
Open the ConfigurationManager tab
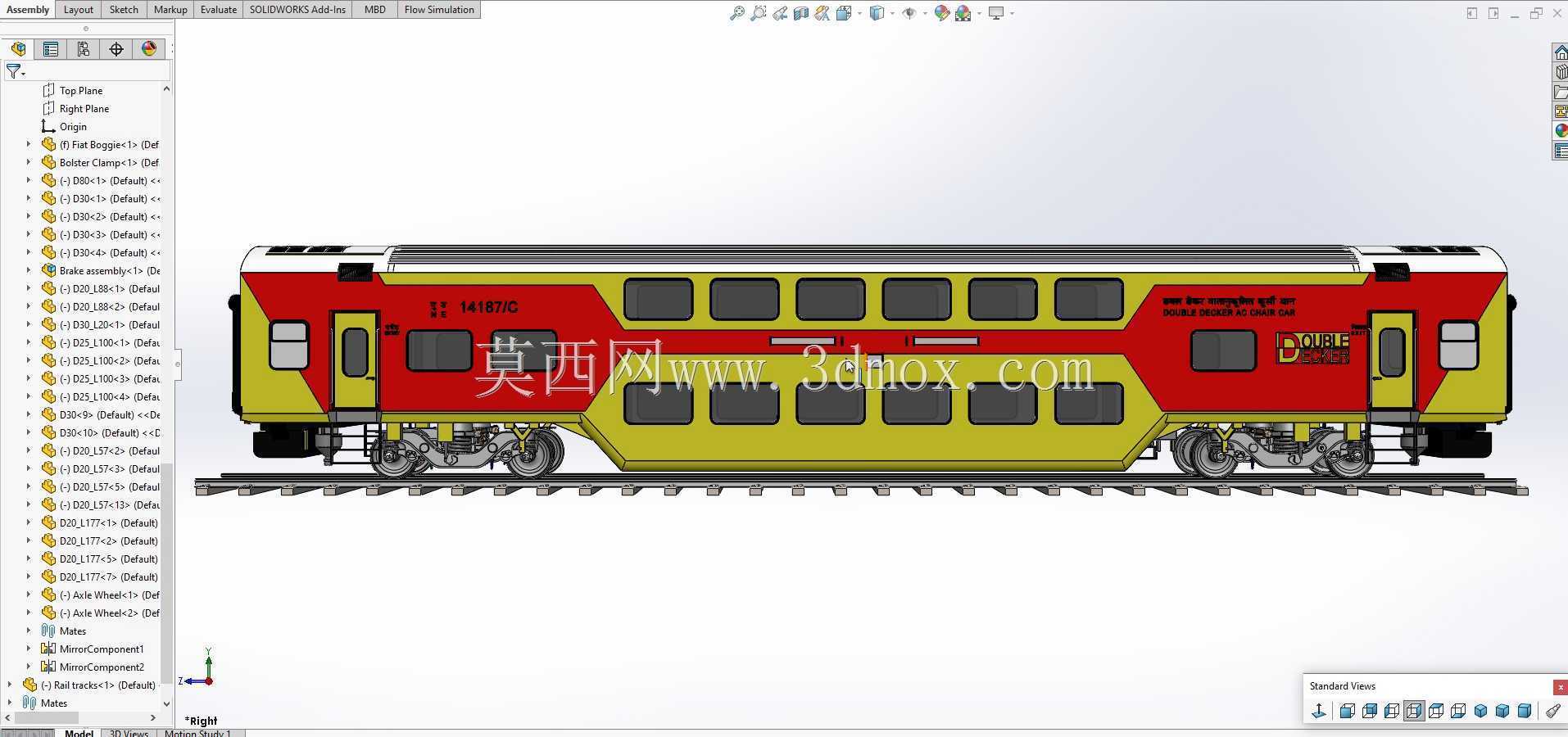click(x=84, y=49)
